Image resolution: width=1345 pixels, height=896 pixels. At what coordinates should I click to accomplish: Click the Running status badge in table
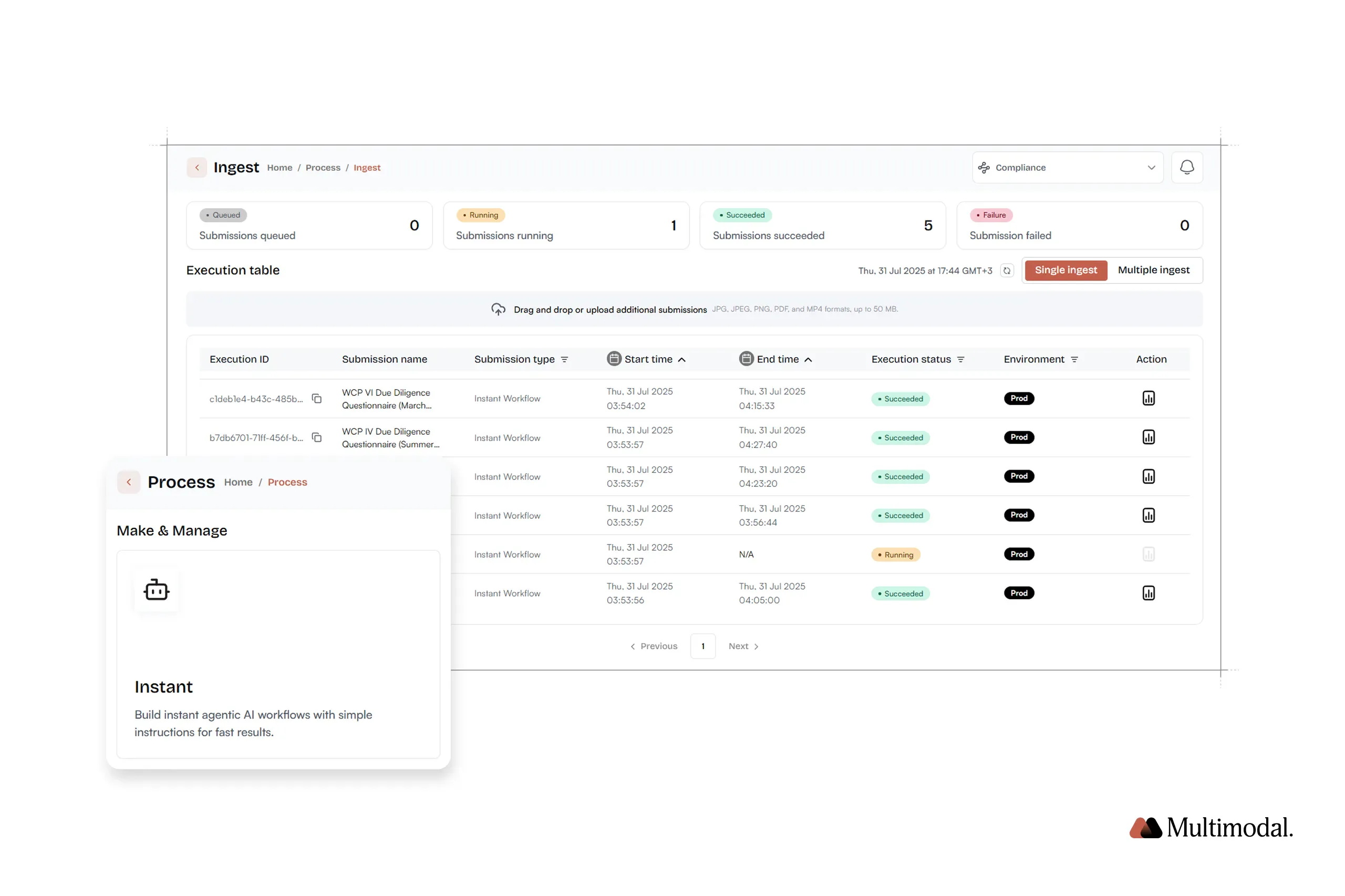(x=895, y=555)
